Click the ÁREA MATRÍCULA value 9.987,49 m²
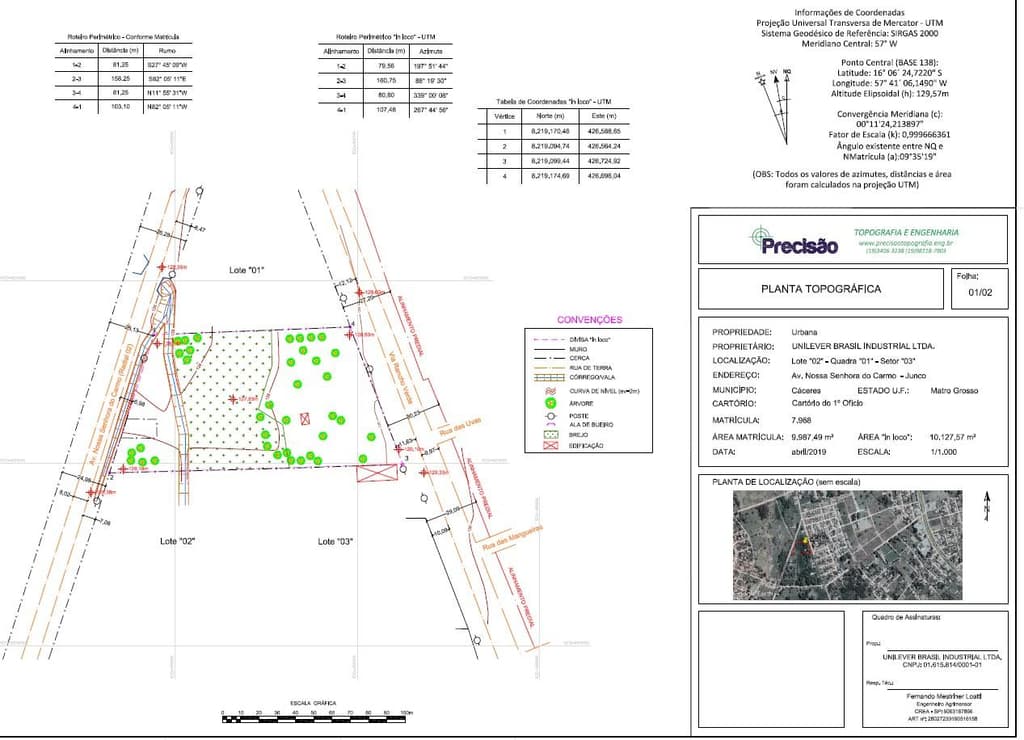Screen dimensions: 1024x740 click(x=812, y=437)
